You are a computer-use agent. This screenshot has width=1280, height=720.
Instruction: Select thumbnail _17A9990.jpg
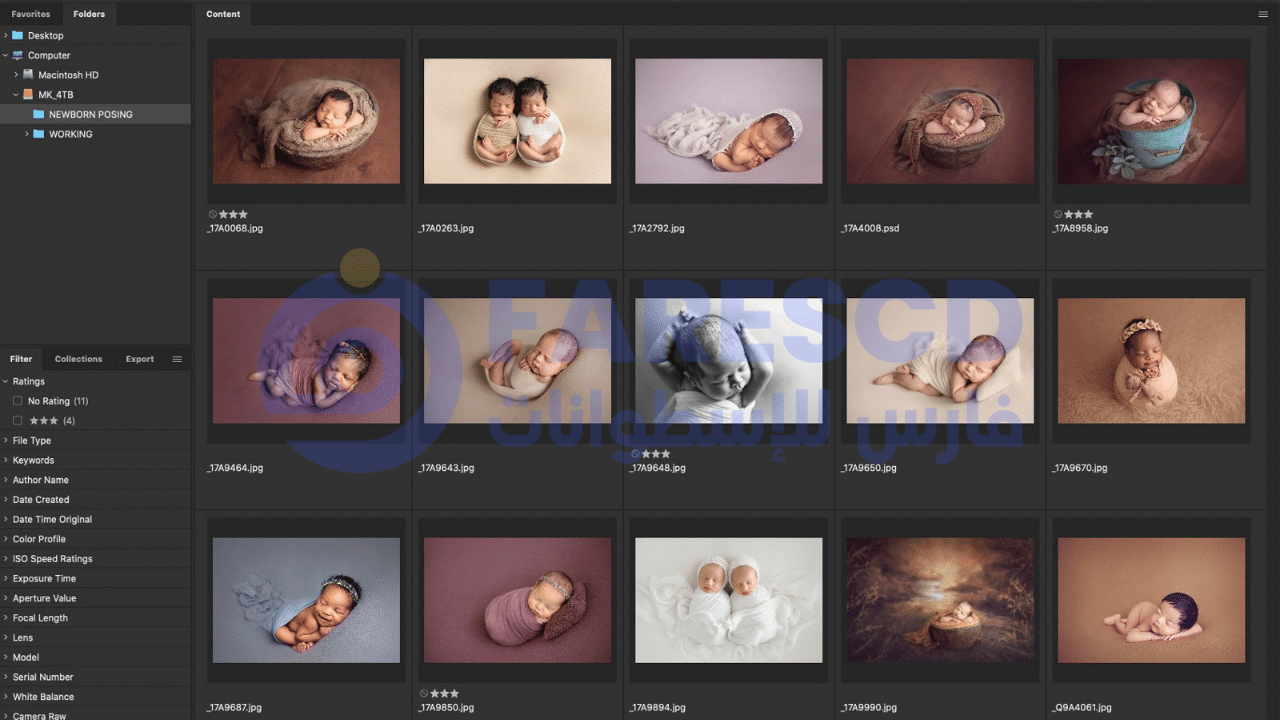(x=940, y=600)
